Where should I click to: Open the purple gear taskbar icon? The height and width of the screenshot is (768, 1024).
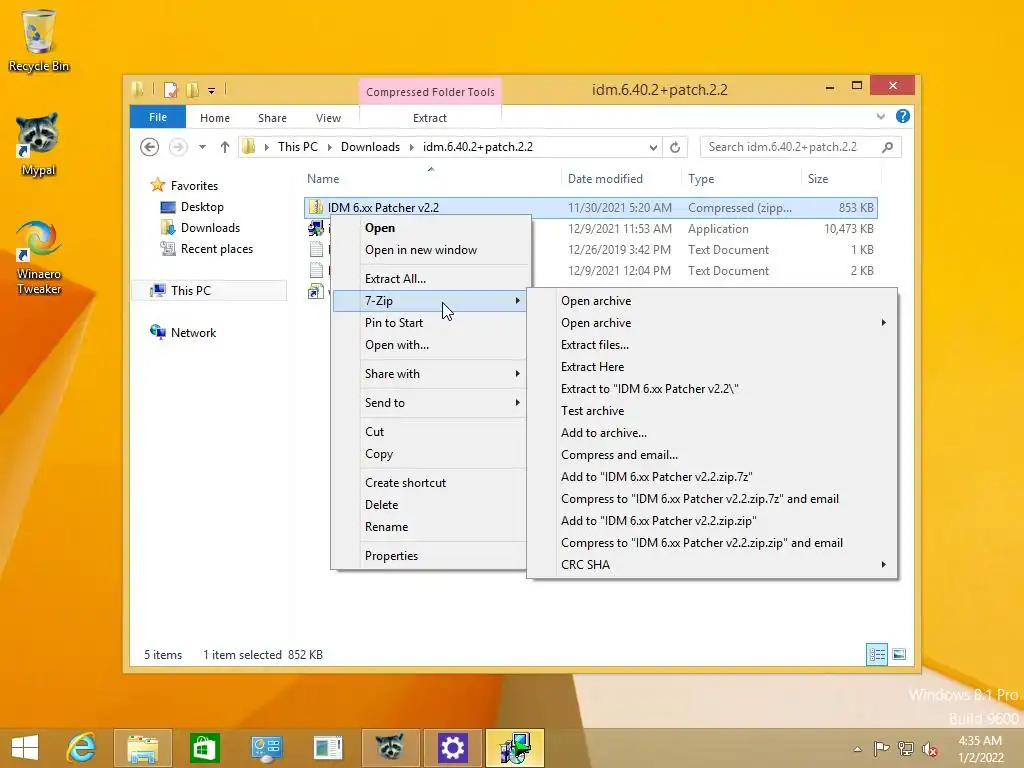pos(452,748)
